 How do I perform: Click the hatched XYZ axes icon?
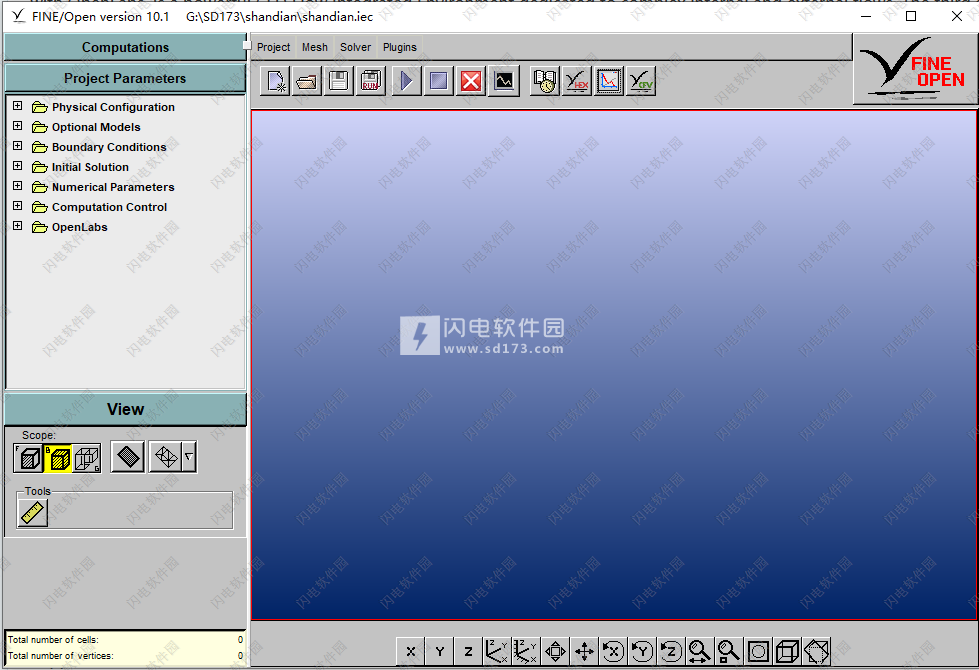click(526, 652)
